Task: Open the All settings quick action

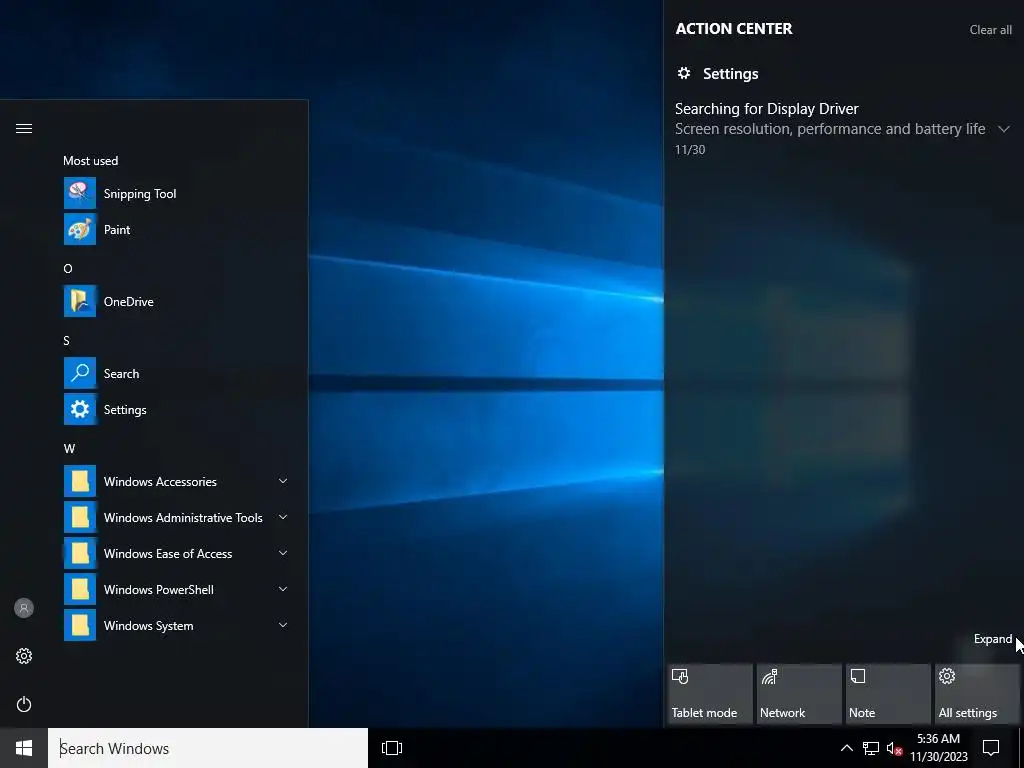Action: (977, 694)
